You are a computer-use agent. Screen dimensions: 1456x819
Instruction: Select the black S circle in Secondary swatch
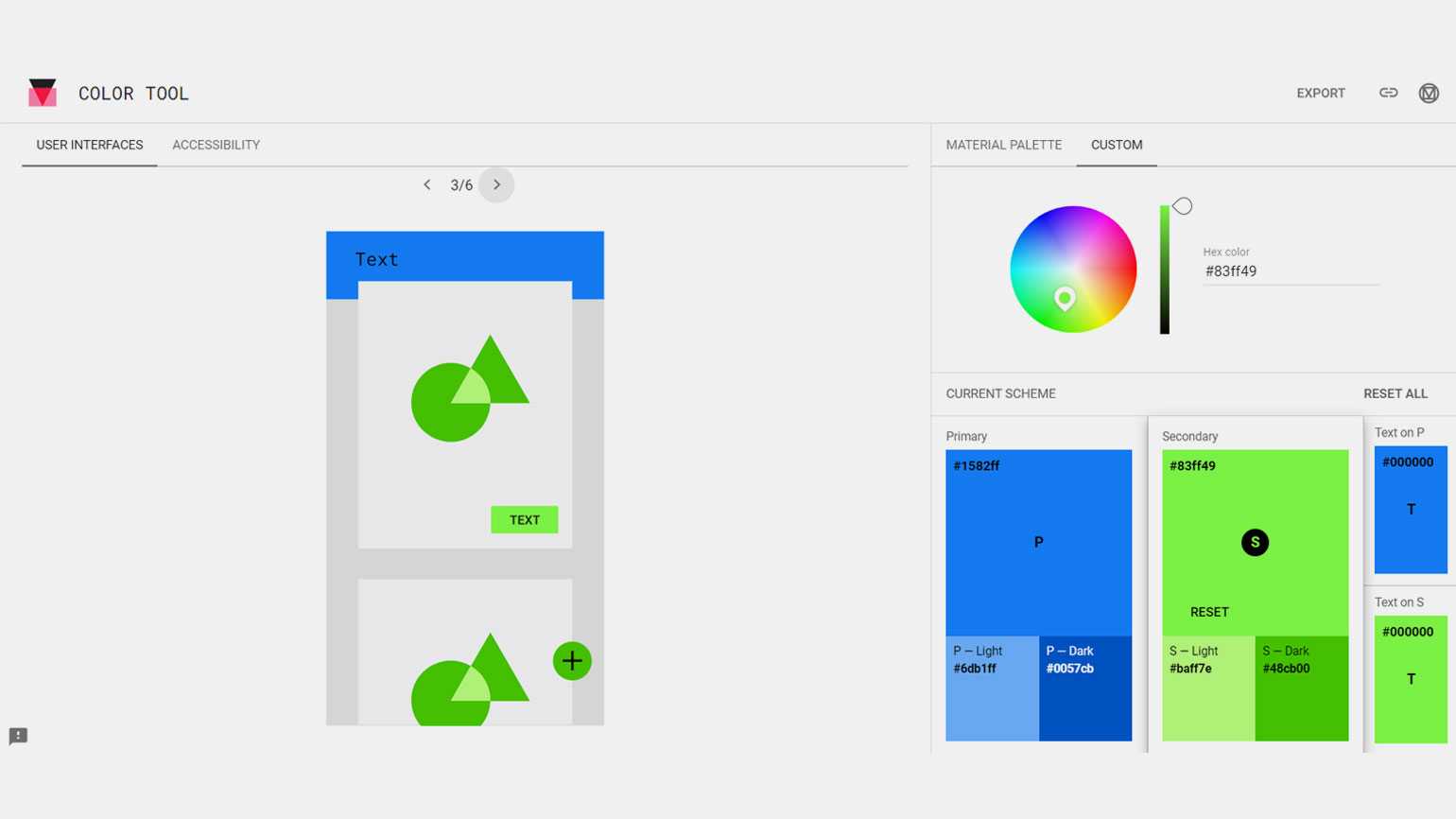[x=1255, y=542]
